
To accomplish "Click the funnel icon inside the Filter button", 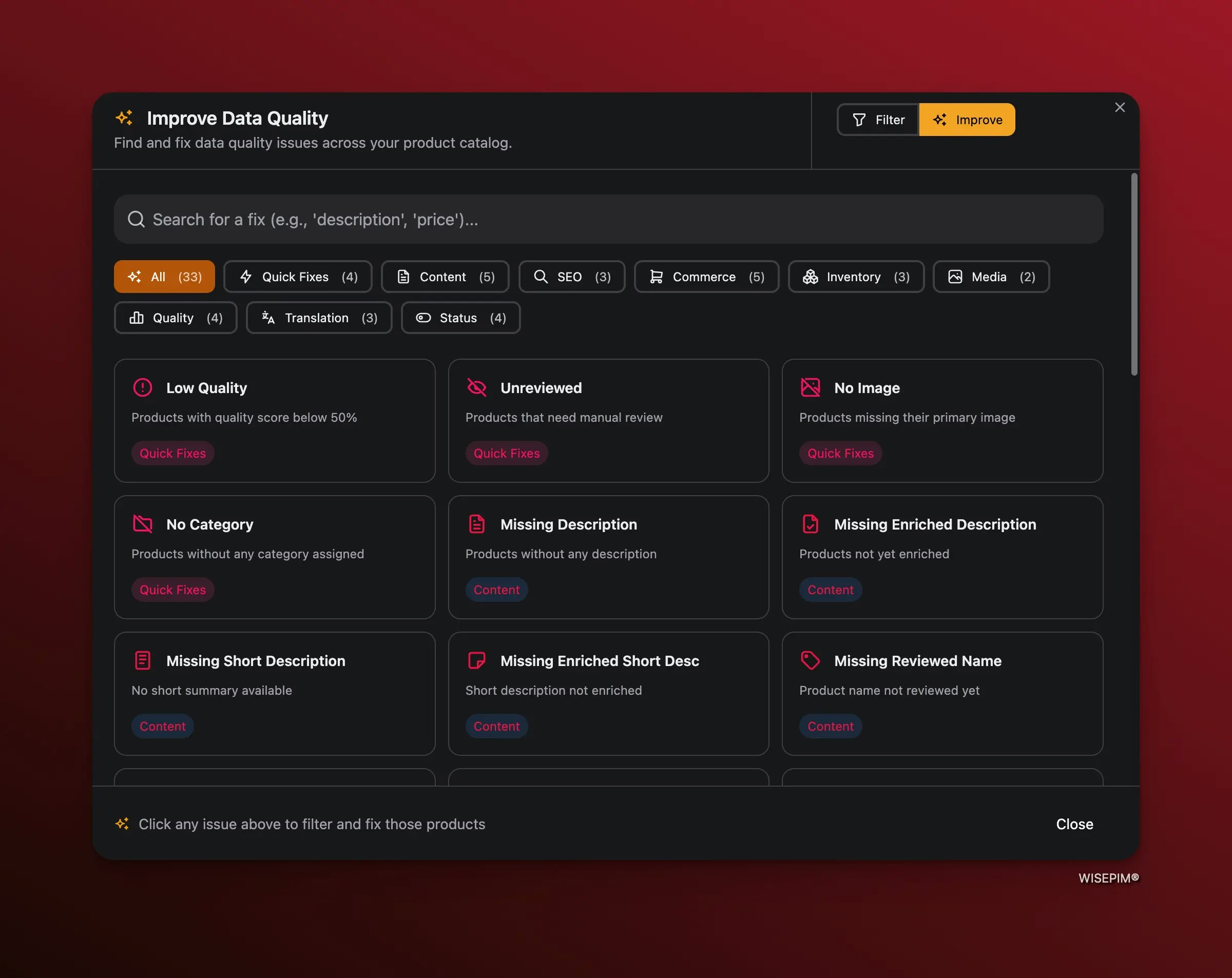I will click(859, 120).
